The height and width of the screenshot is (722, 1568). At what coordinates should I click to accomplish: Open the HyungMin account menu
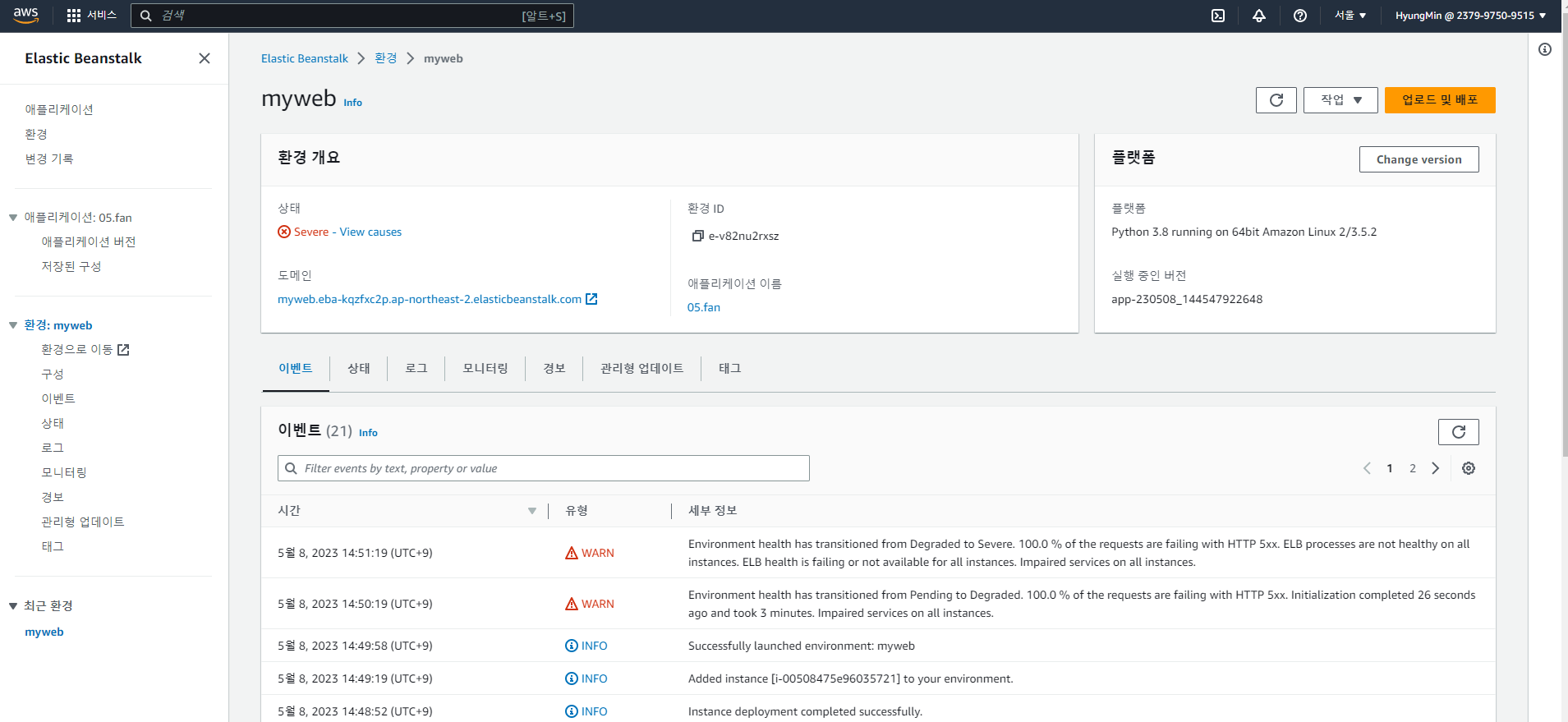pos(1470,16)
